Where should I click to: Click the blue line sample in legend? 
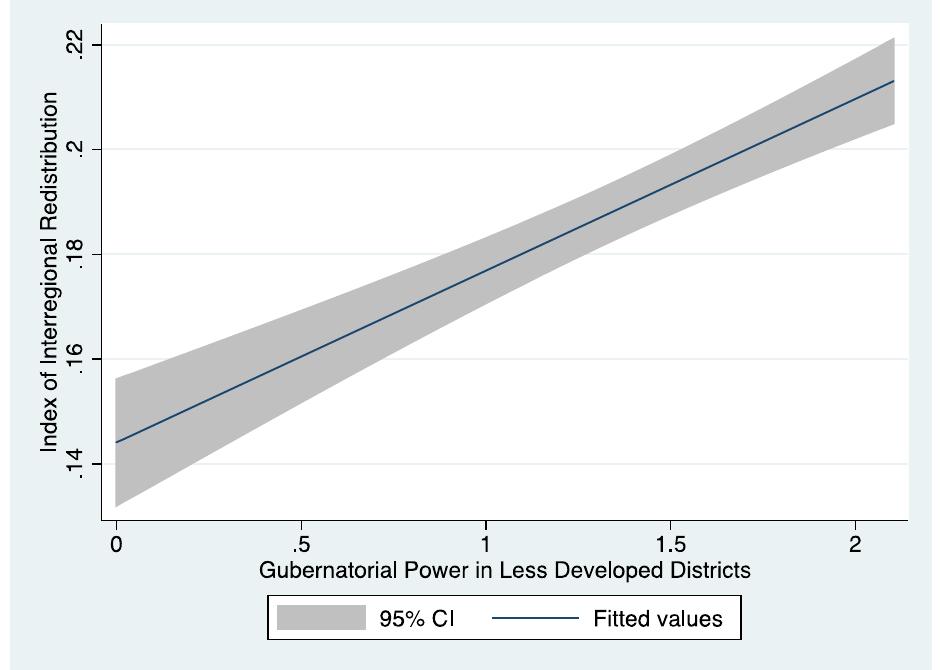535,618
